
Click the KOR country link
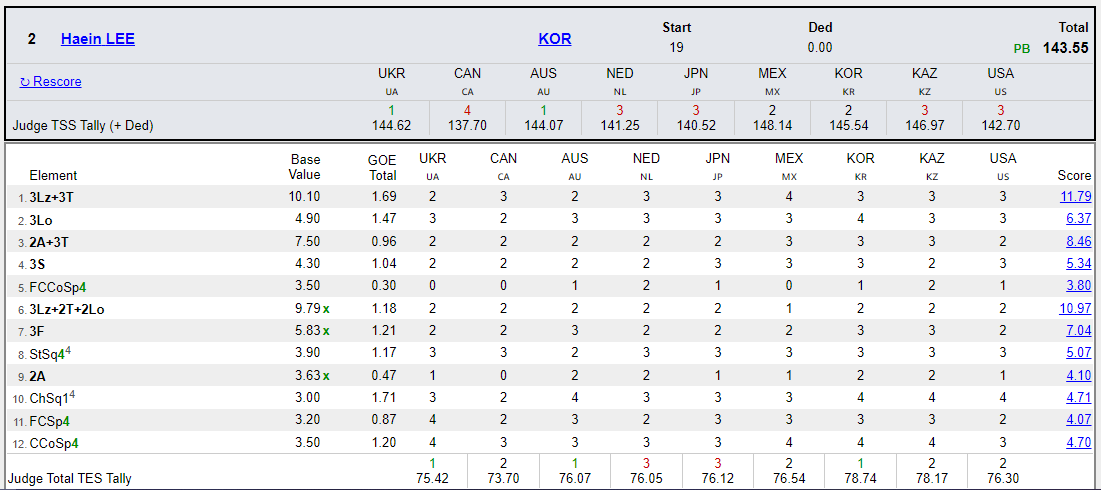(x=554, y=39)
